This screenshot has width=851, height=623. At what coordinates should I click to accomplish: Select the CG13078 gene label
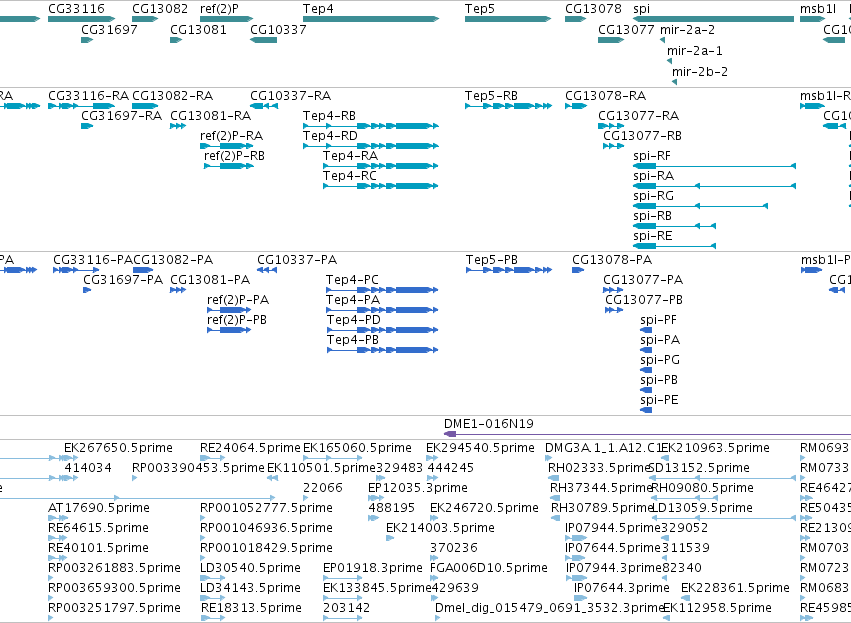pyautogui.click(x=593, y=9)
